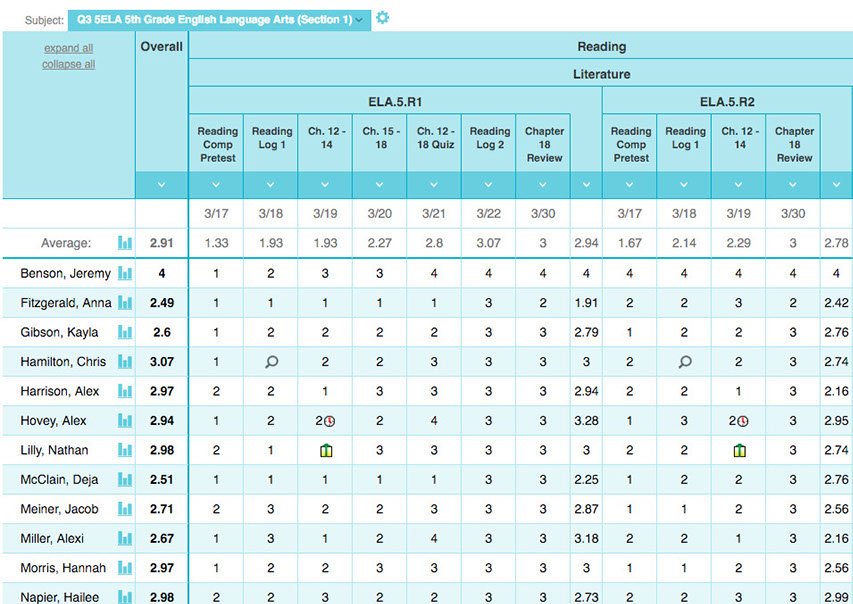
Task: Click magnifier in Hamilton's ELA.5.R1 Reading Log 1
Action: point(271,362)
